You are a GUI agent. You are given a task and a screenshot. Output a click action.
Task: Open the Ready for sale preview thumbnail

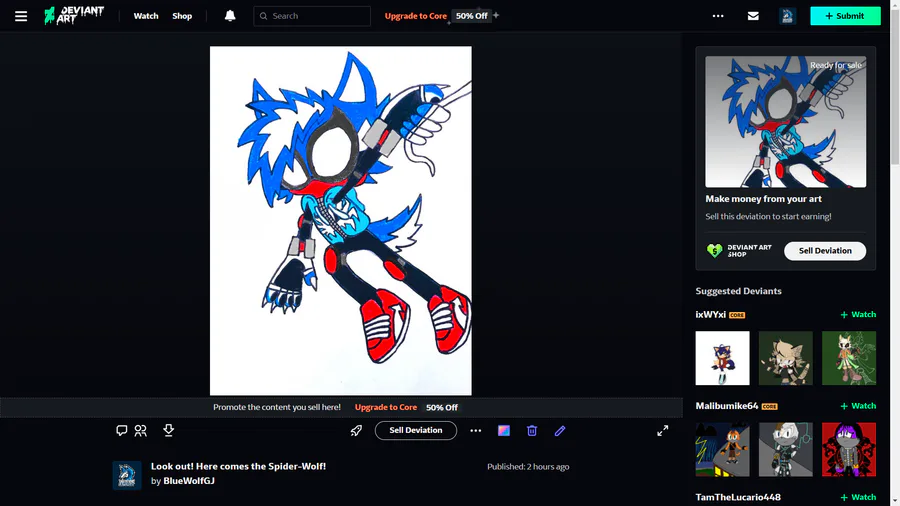(786, 122)
